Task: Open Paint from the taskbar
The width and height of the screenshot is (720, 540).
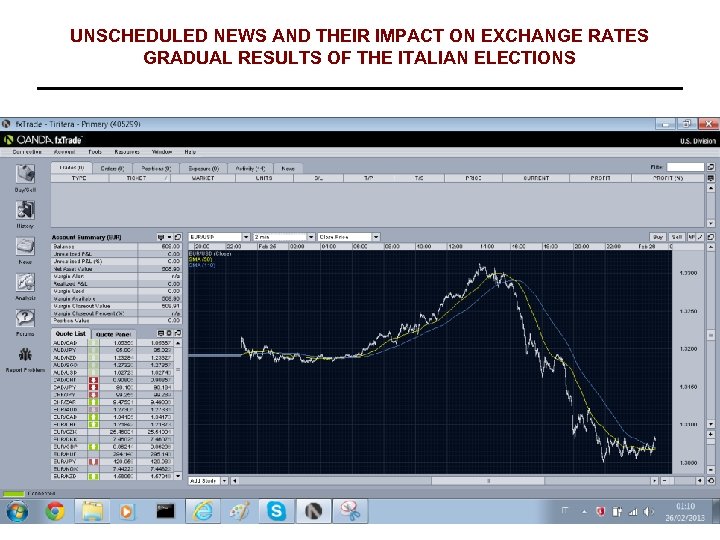Action: pos(239,511)
